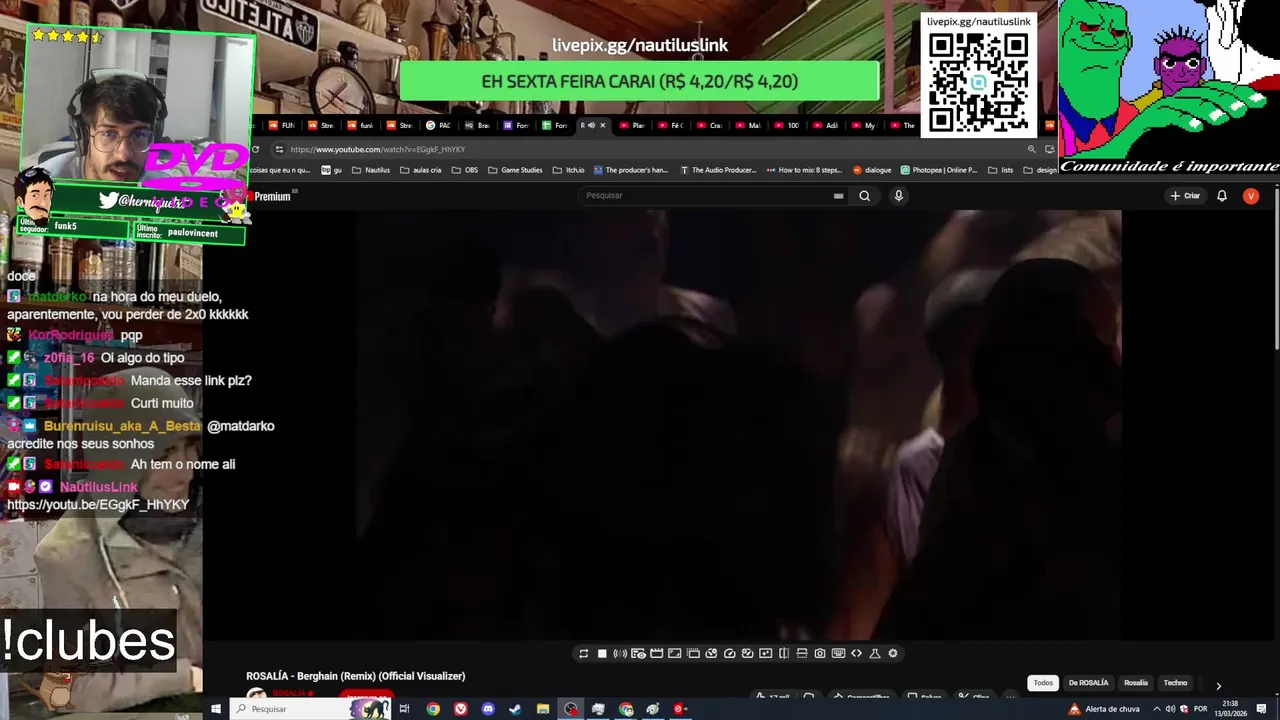Switch to the Plan YouTube tab
Screen dimensions: 1280x720
632,125
